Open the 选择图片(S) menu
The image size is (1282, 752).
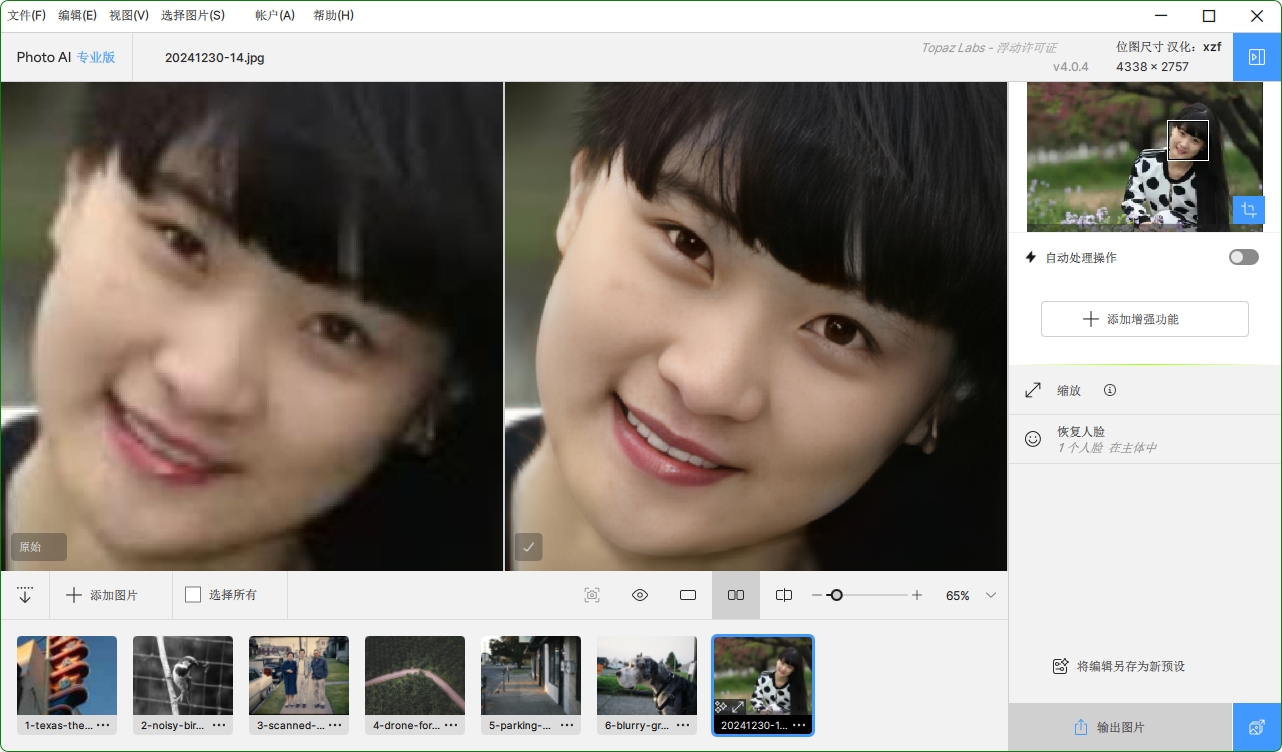[193, 16]
